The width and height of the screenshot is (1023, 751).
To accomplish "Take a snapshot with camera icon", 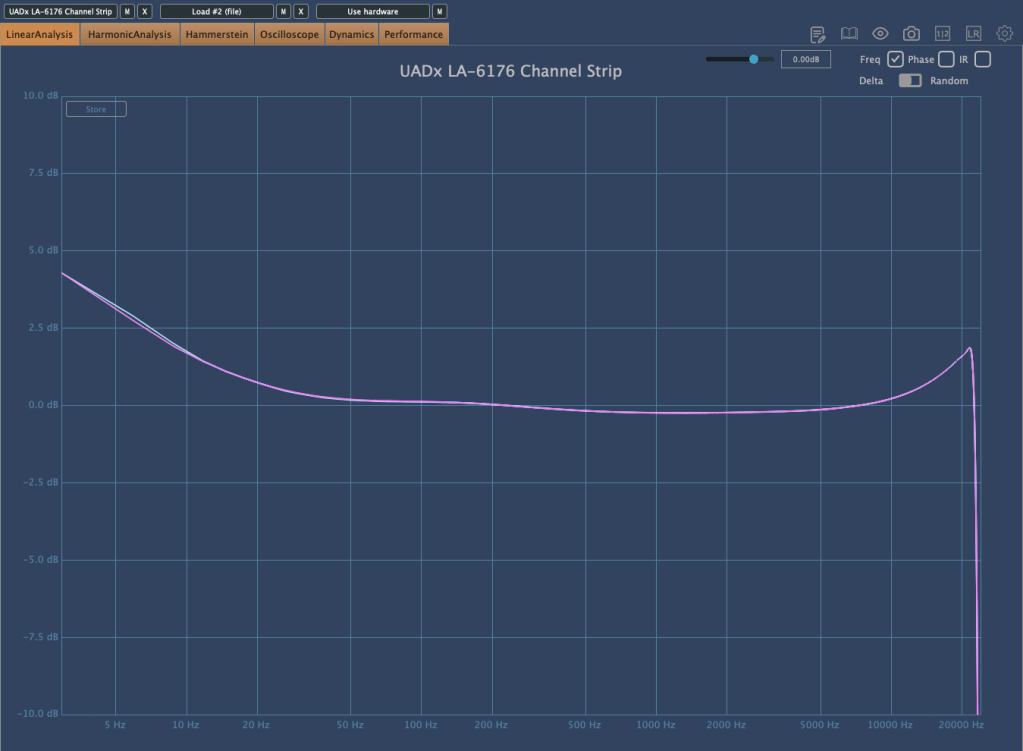I will click(x=911, y=34).
